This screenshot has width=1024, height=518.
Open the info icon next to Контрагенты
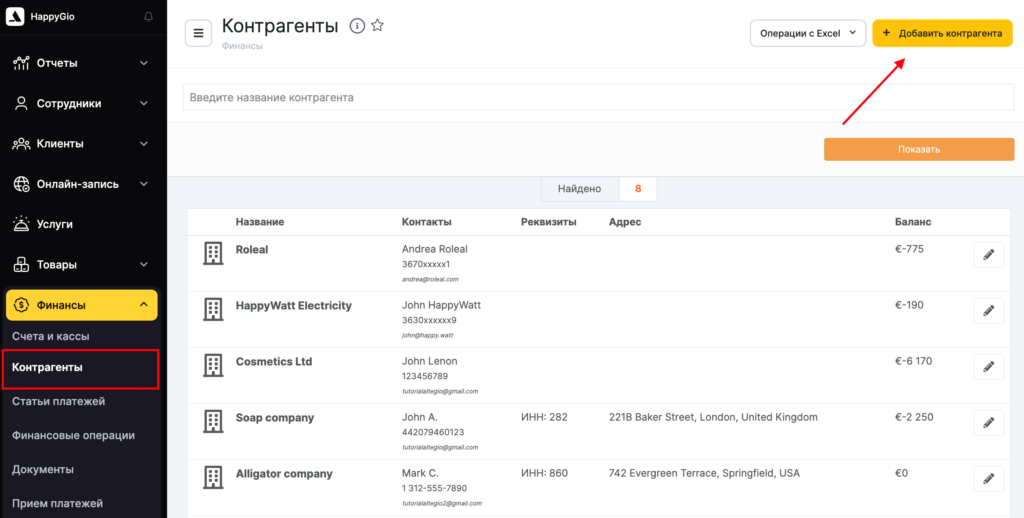(x=357, y=26)
